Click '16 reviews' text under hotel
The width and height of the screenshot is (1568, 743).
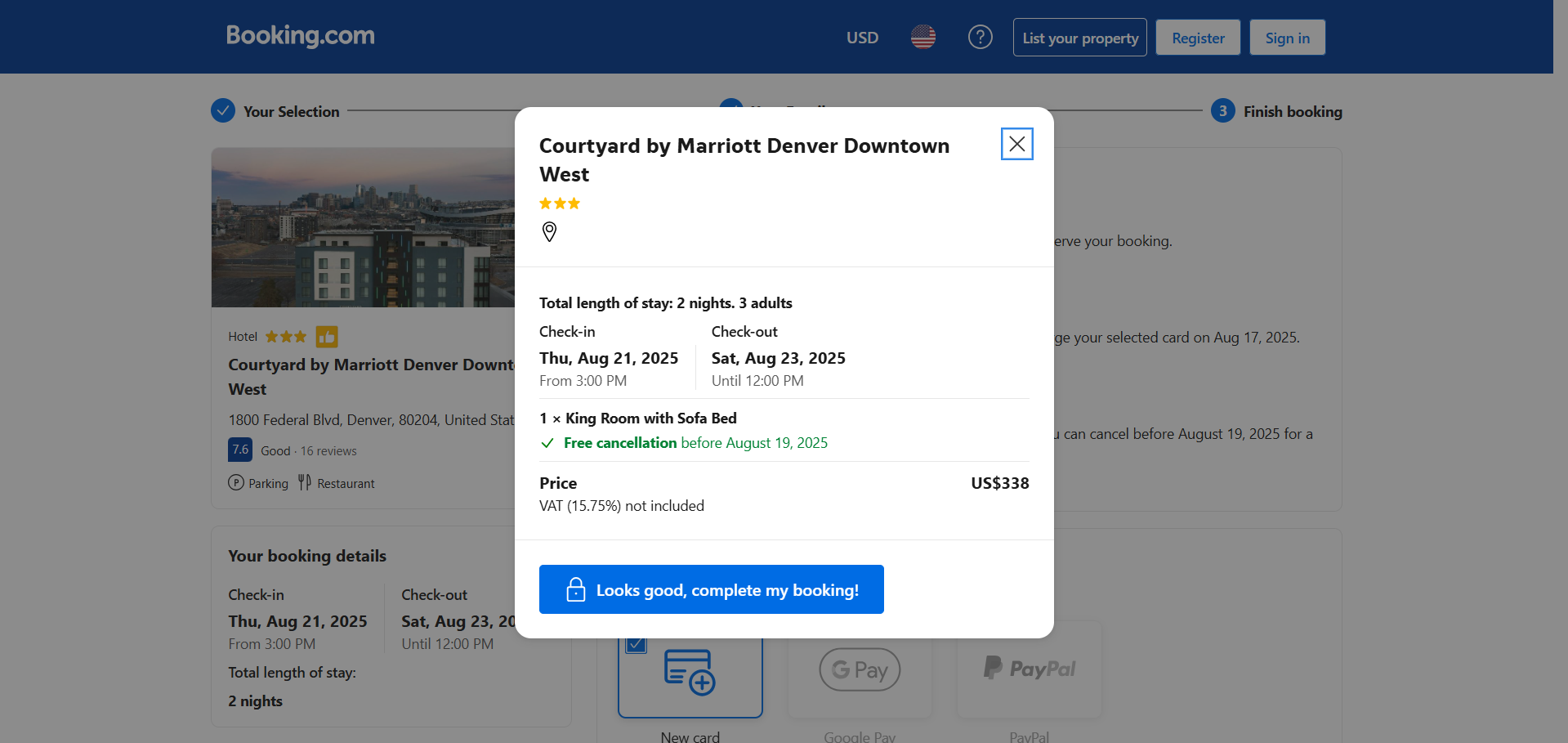click(x=328, y=451)
